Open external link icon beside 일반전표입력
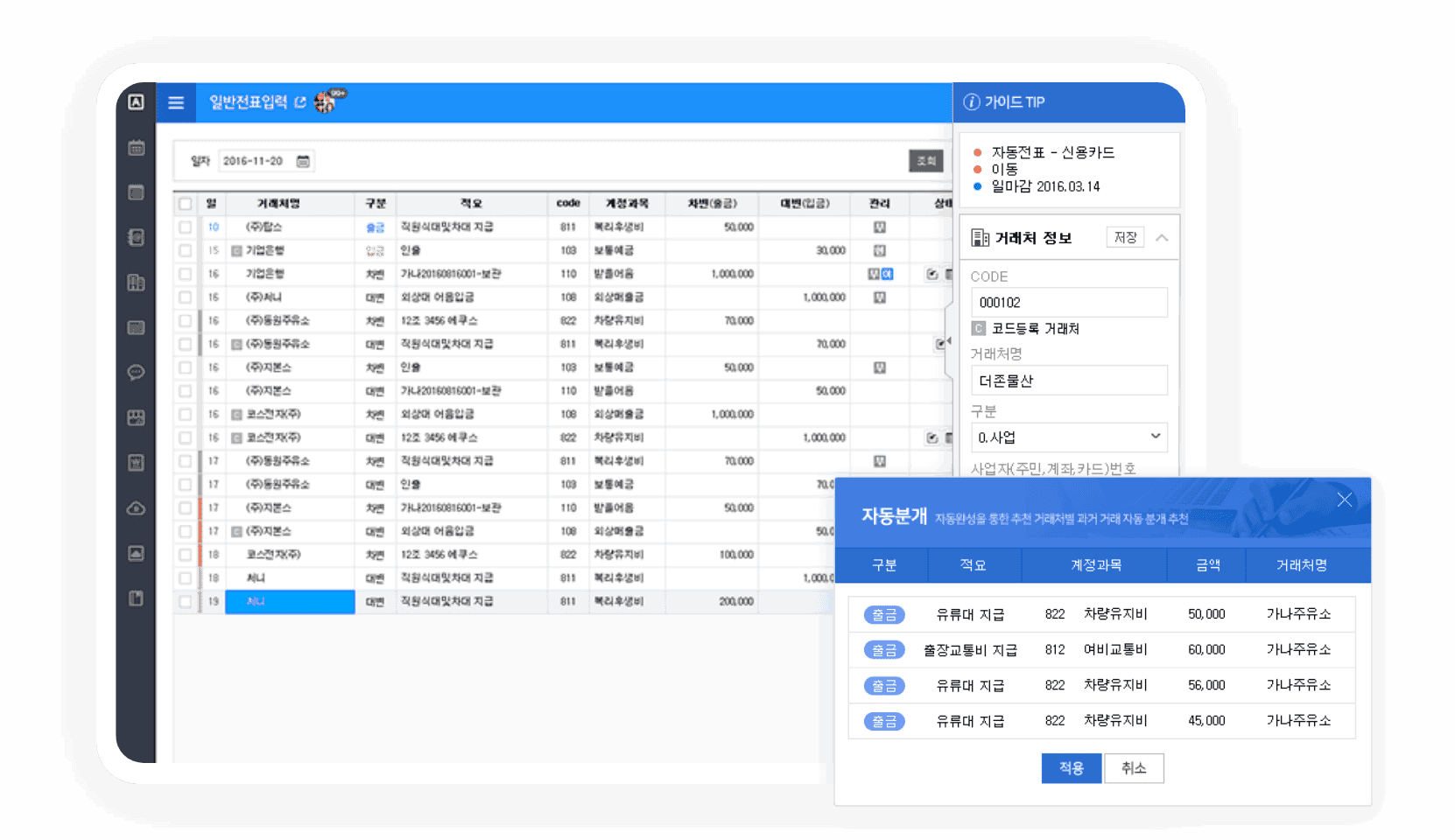This screenshot has height=840, width=1455. point(300,102)
